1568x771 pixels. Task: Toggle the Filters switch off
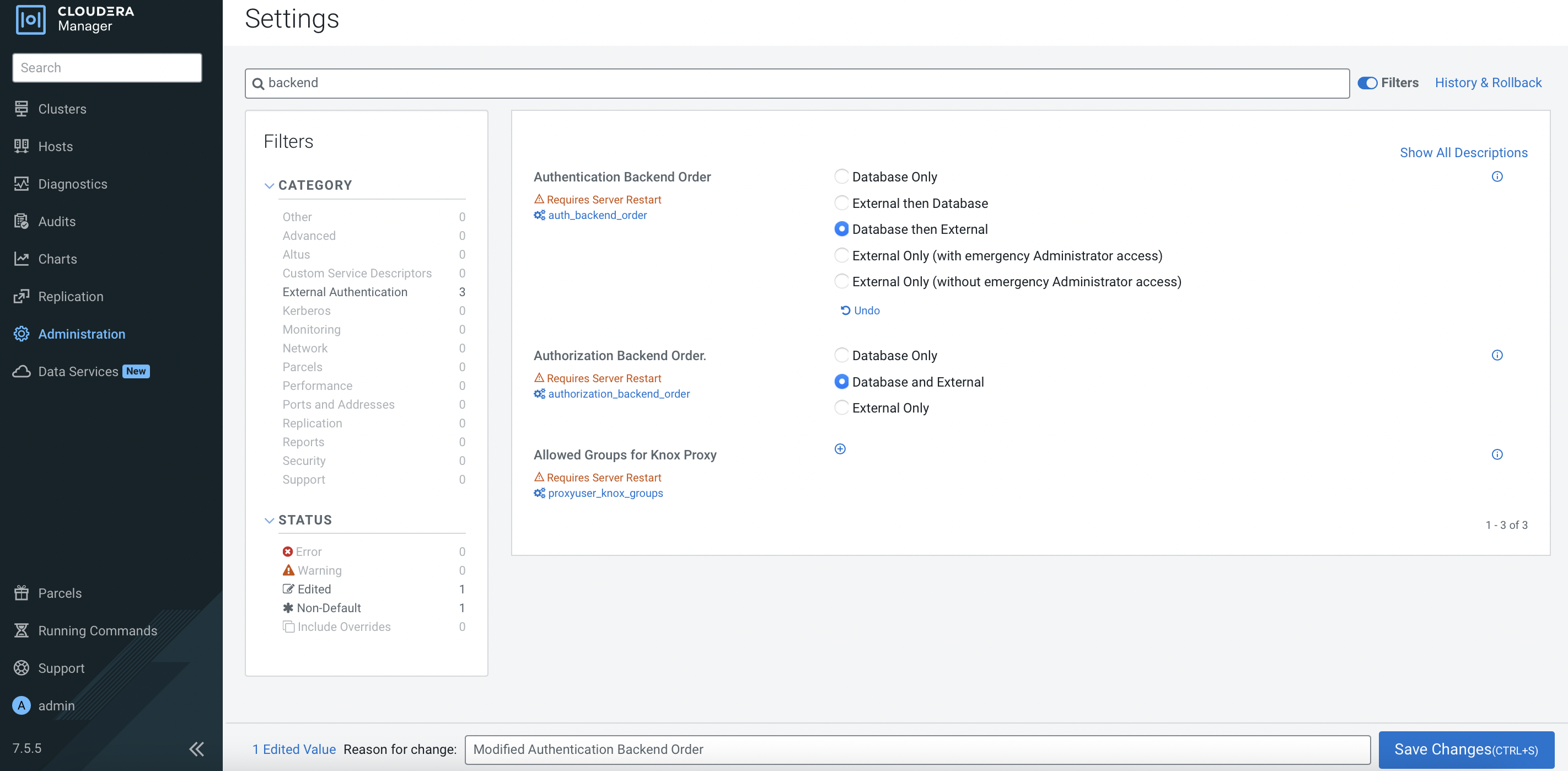(x=1367, y=83)
